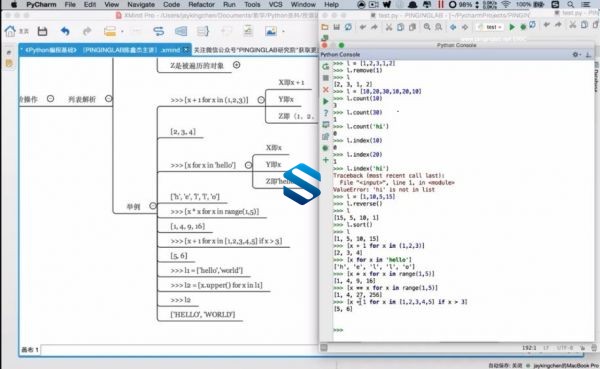The width and height of the screenshot is (600, 369).
Task: Open the test run configuration dropdown
Action: 491,27
